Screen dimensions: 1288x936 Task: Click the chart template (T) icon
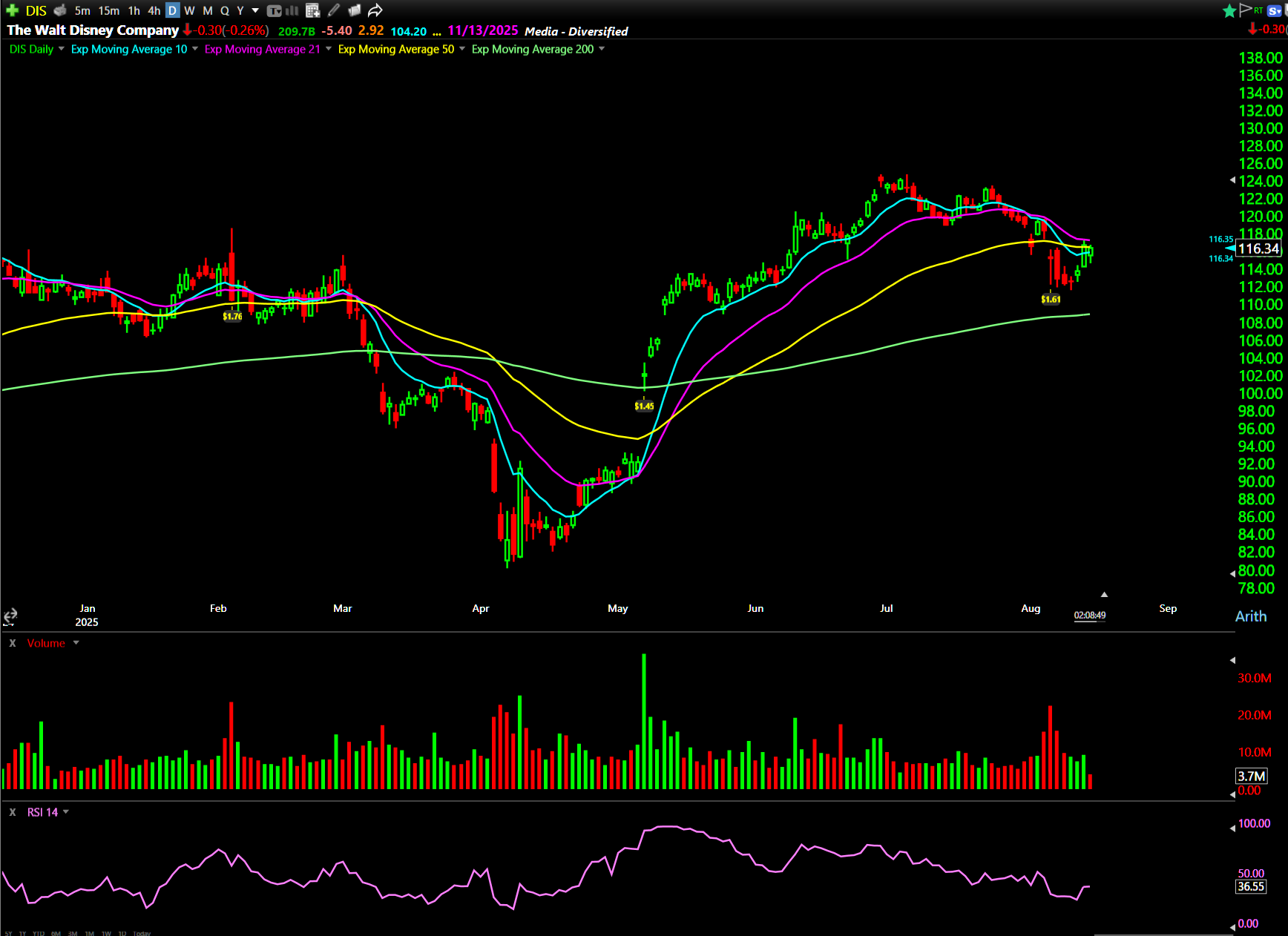pyautogui.click(x=275, y=10)
